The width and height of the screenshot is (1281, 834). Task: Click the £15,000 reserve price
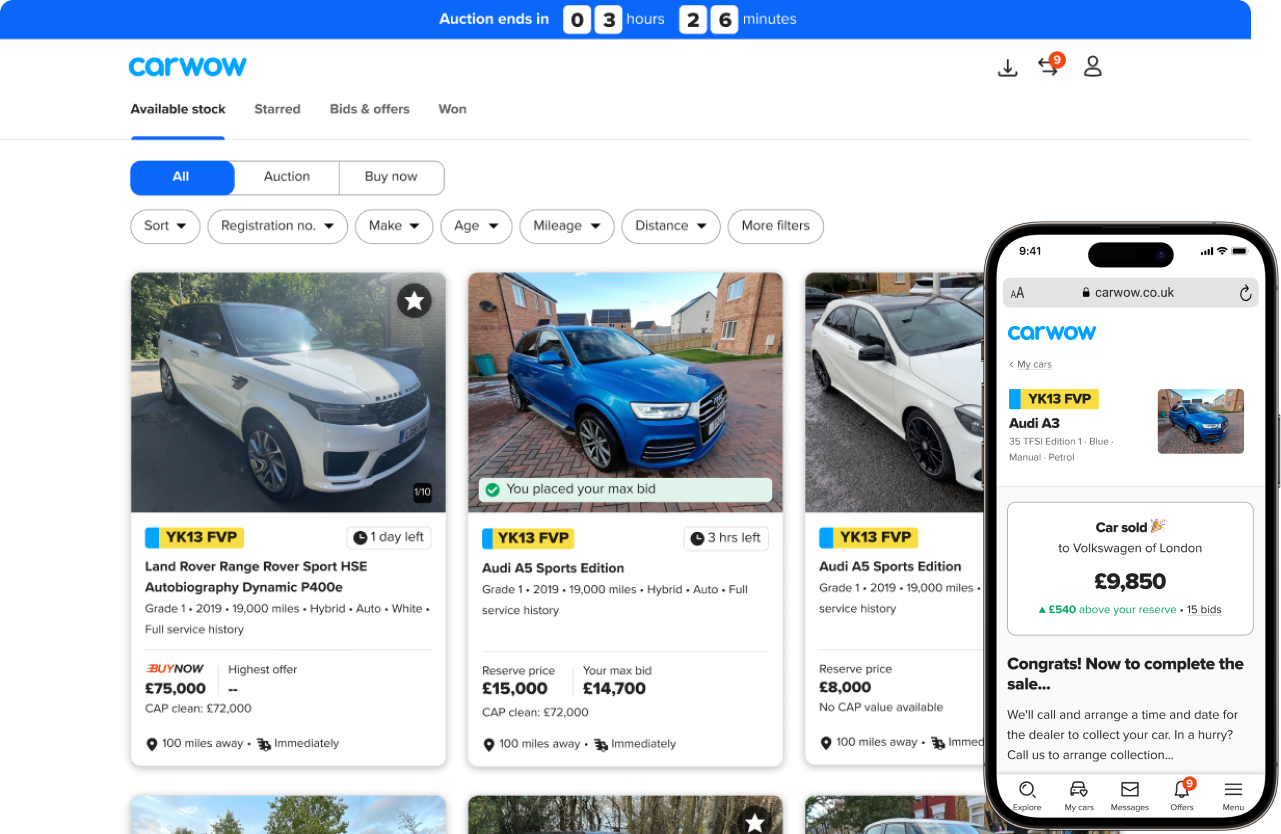pos(515,688)
